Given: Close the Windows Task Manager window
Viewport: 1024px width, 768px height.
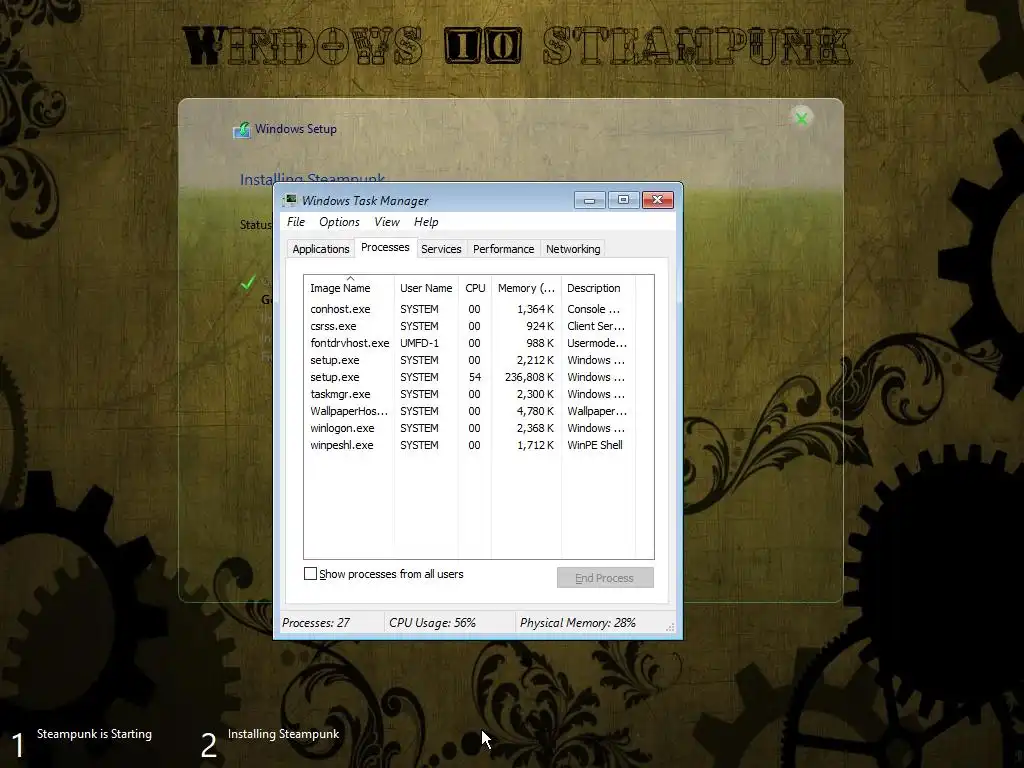Looking at the screenshot, I should 658,200.
